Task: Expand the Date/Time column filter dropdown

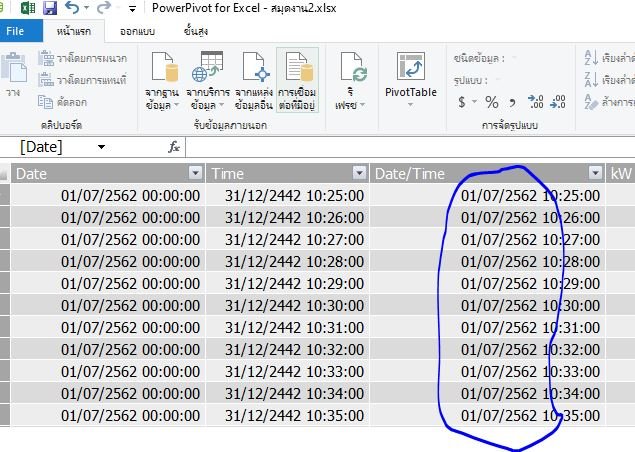Action: 595,174
